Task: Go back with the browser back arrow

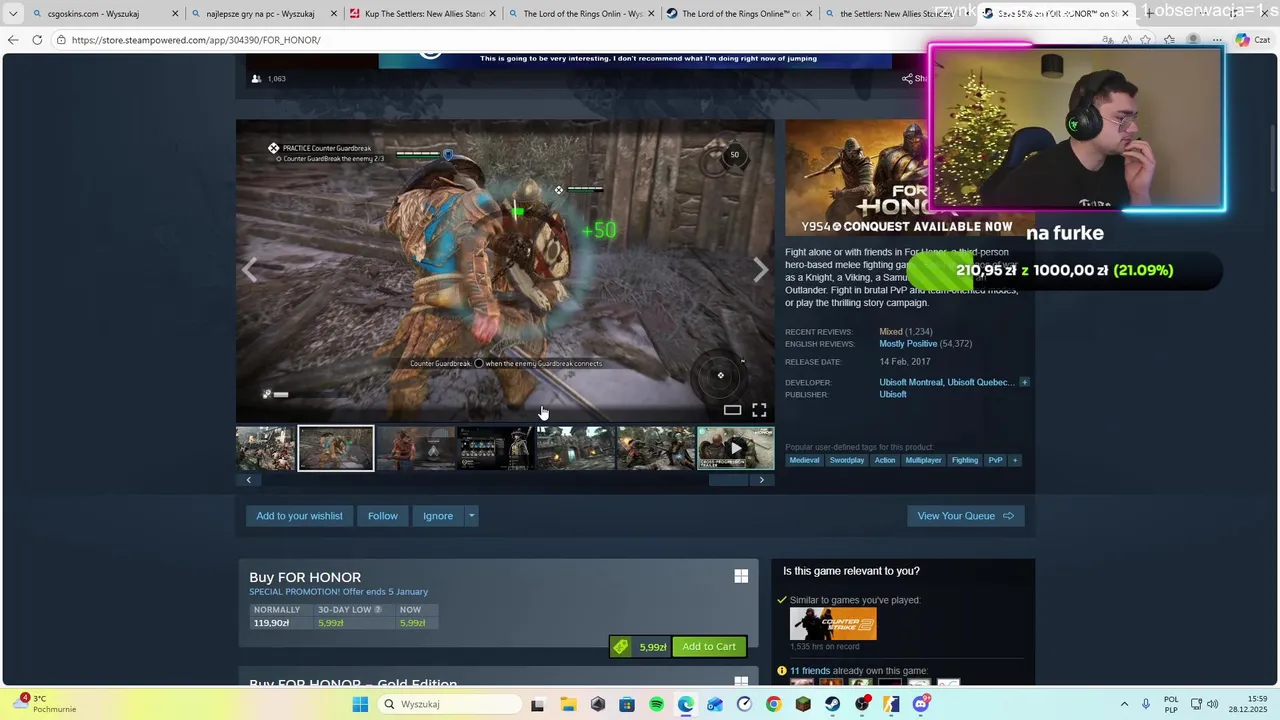Action: (13, 40)
